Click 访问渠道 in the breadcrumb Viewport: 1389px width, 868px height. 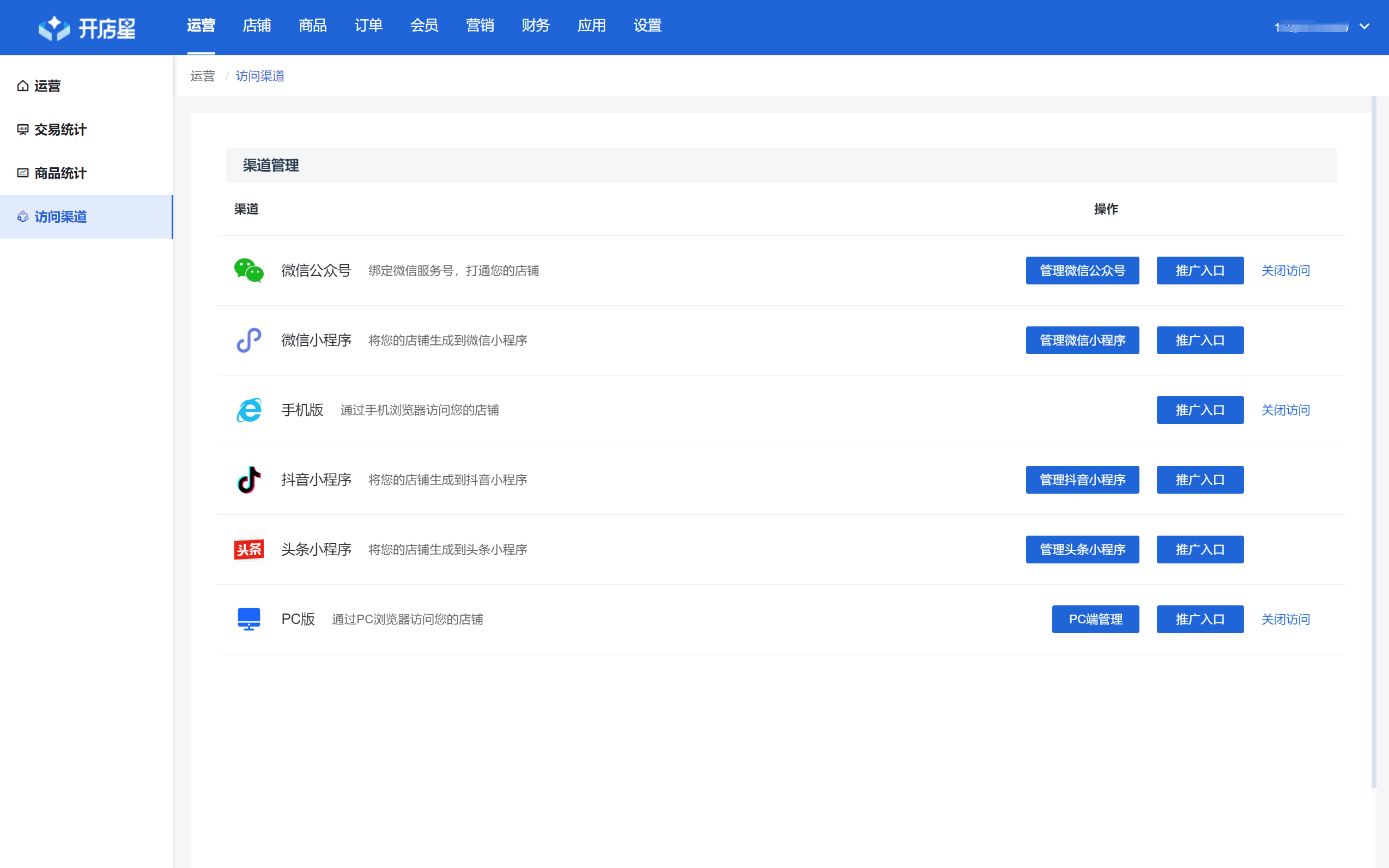click(260, 76)
